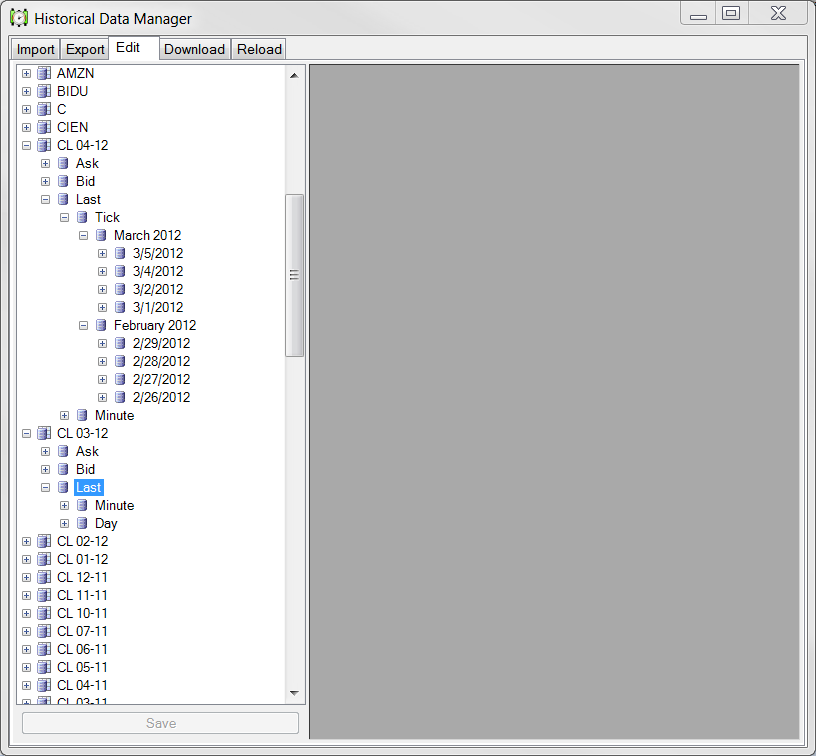Select the Edit tab
816x756 pixels.
[x=133, y=48]
